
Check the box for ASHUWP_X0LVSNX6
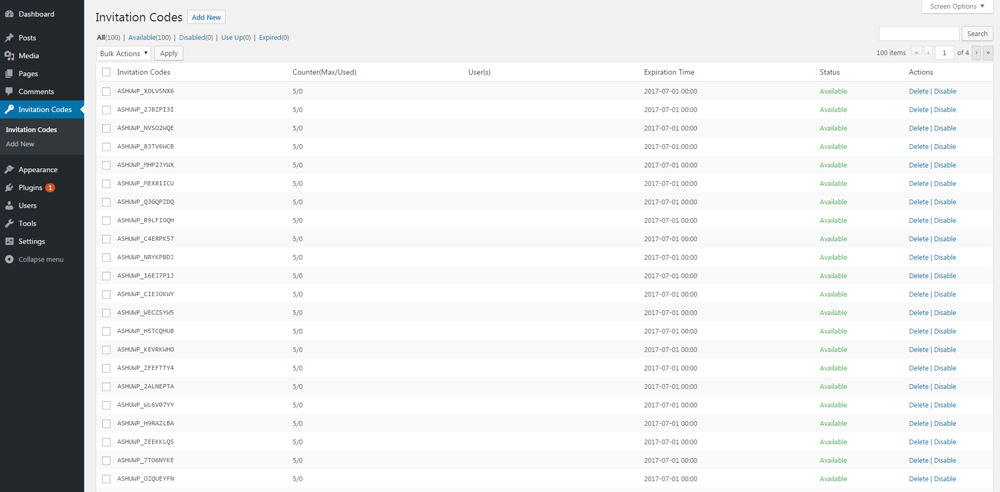pyautogui.click(x=107, y=91)
